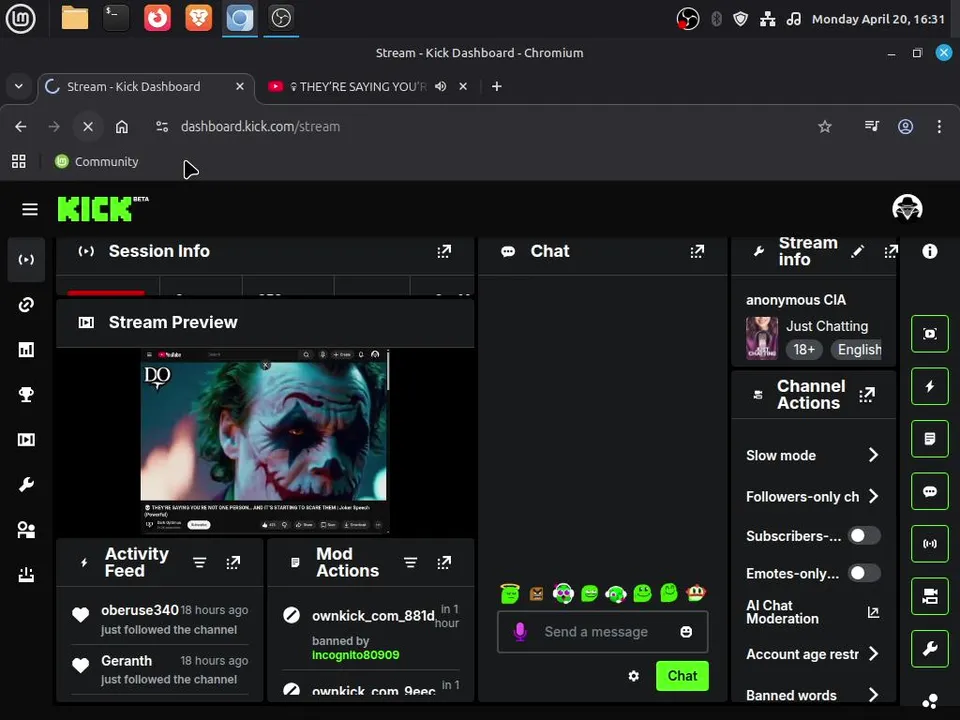Click the dashboard.kick.com address bar
The width and height of the screenshot is (960, 720).
(x=260, y=126)
